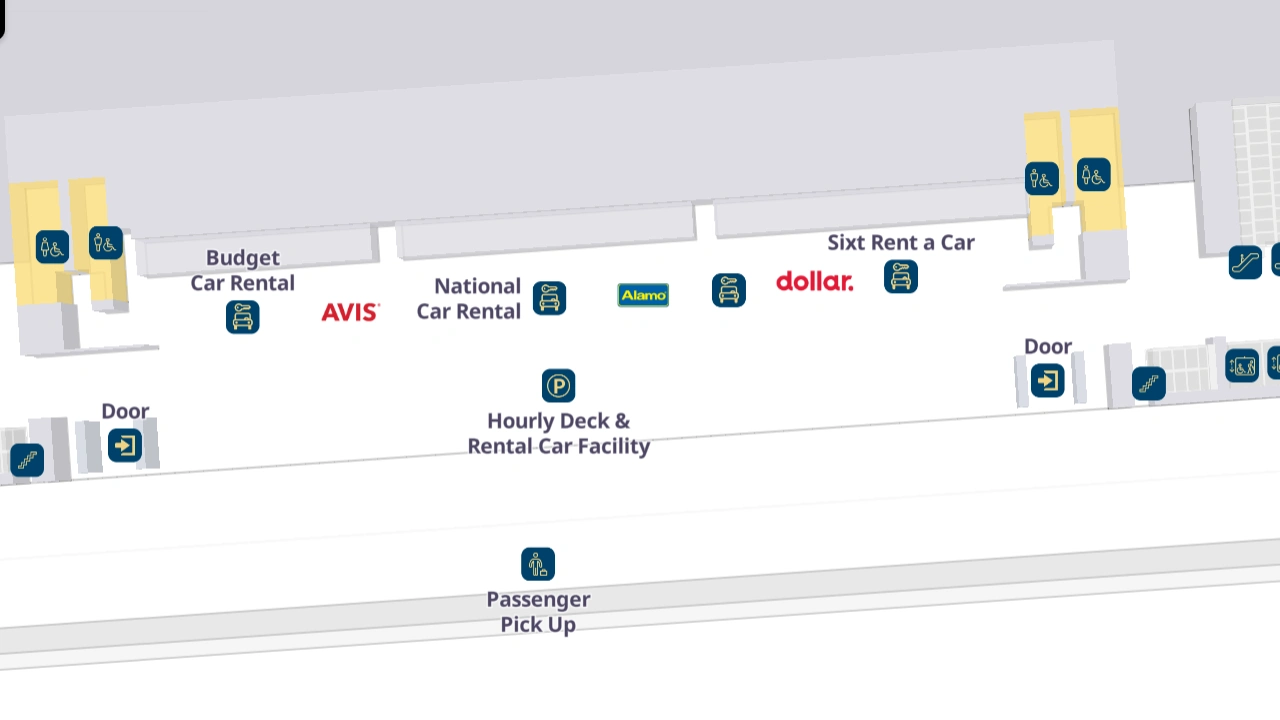The height and width of the screenshot is (720, 1280).
Task: Select the 'Budget Car Rental' label
Action: [x=243, y=270]
